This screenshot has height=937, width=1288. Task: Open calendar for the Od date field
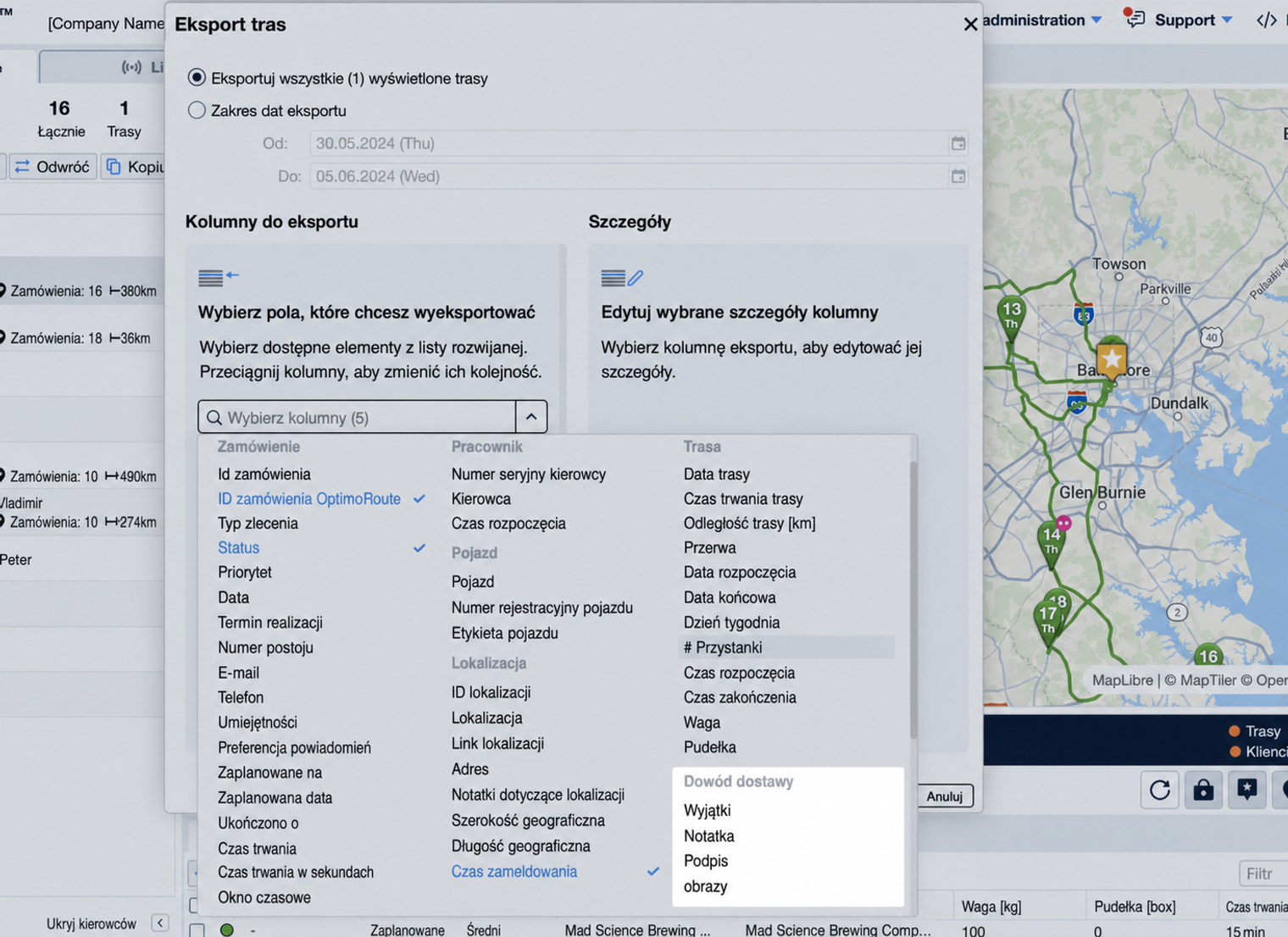tap(958, 143)
